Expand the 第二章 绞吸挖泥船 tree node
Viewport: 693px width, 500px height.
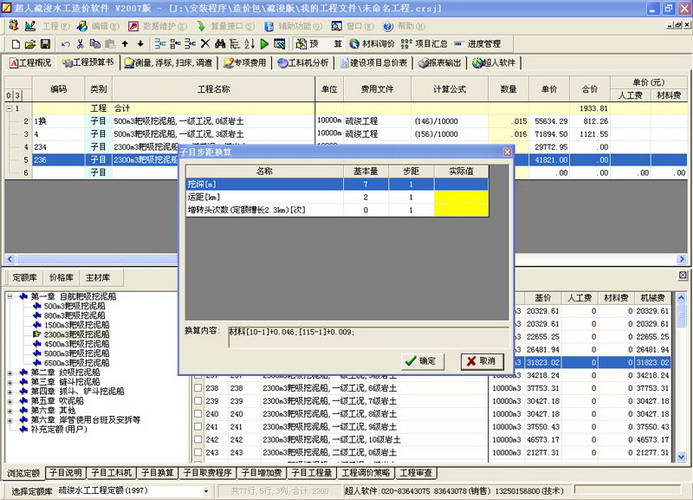10,372
